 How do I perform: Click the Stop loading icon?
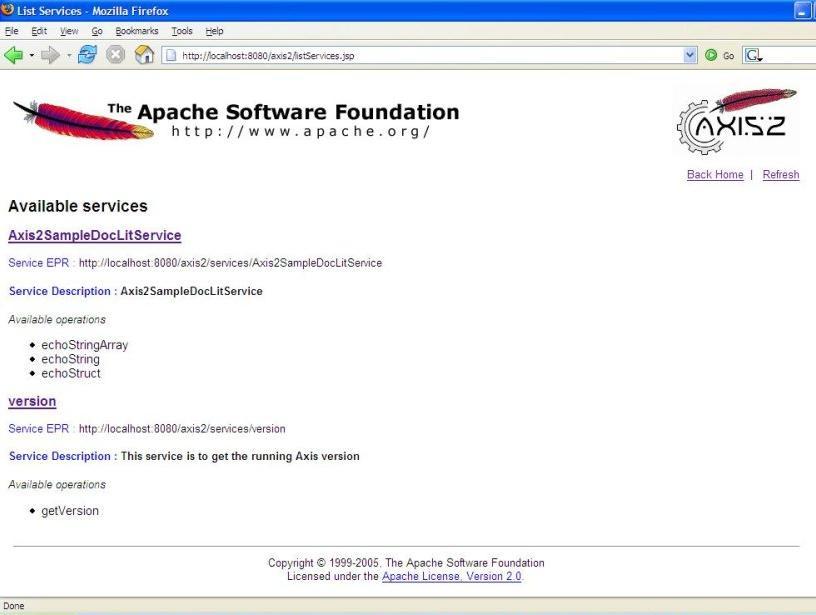pyautogui.click(x=116, y=55)
